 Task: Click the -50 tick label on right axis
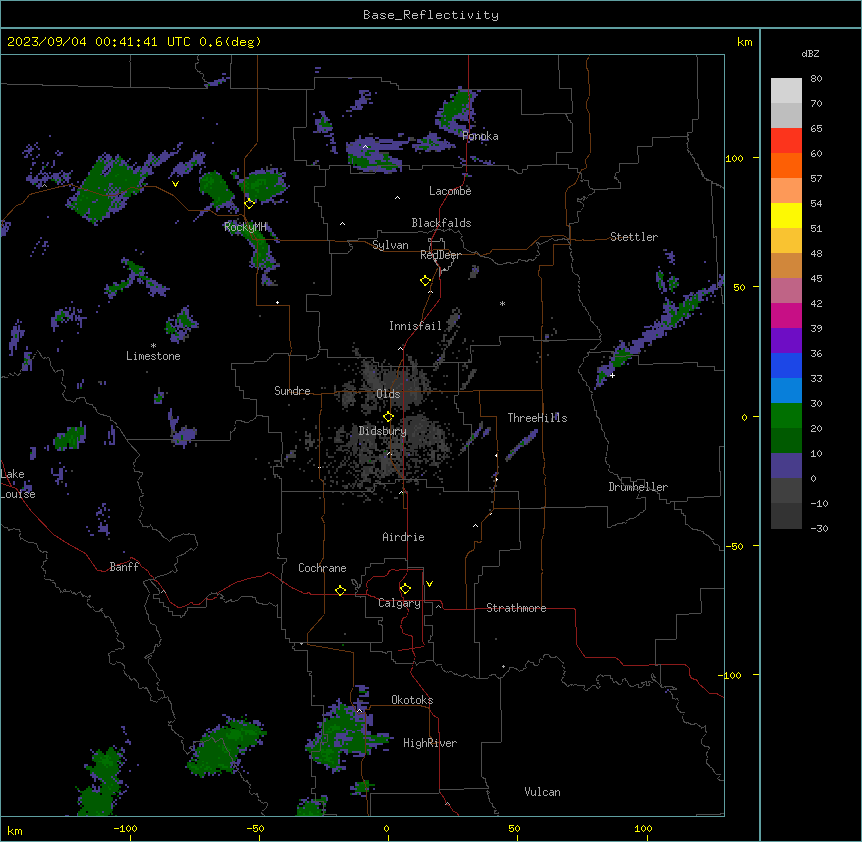[x=734, y=546]
